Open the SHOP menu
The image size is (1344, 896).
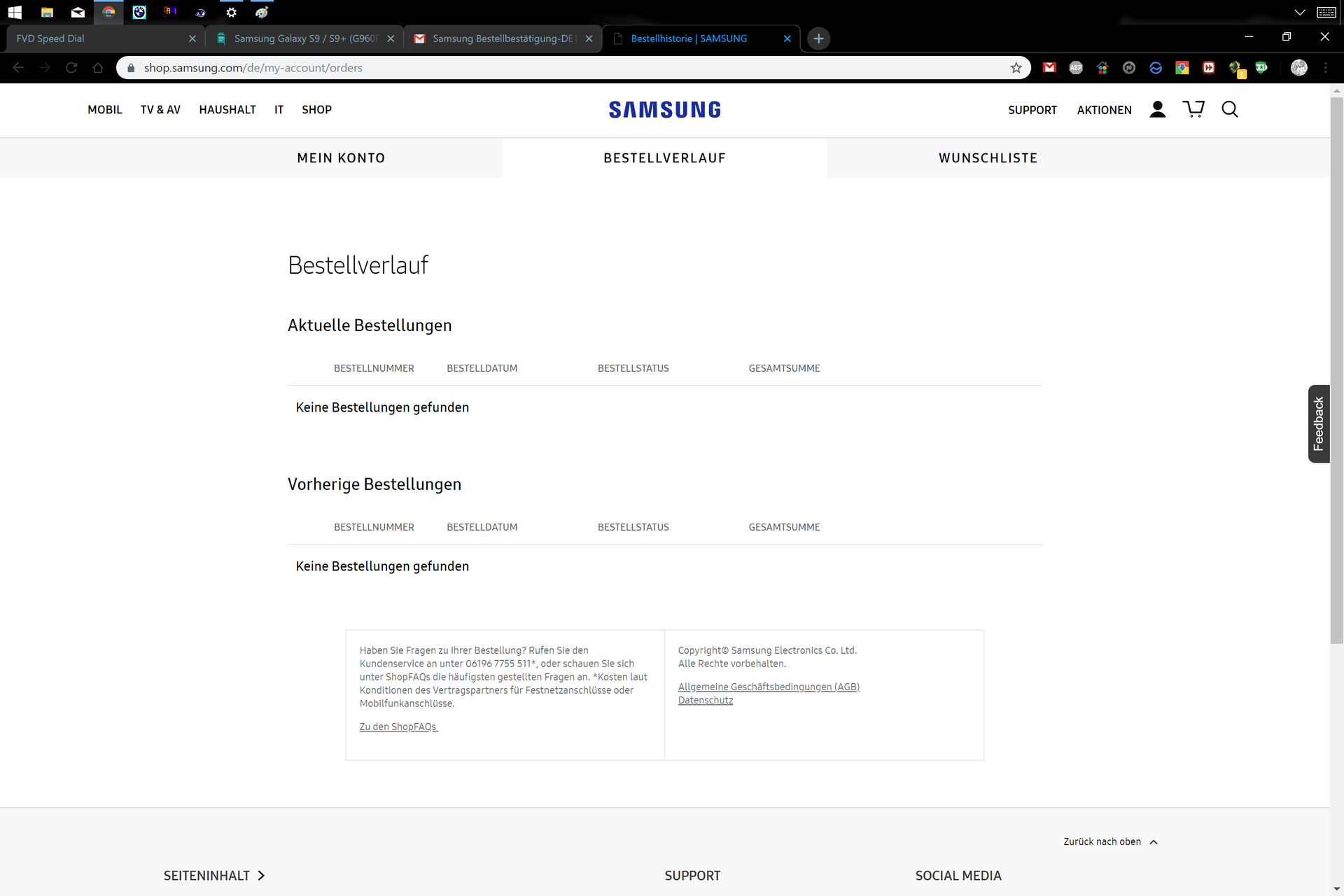point(316,110)
